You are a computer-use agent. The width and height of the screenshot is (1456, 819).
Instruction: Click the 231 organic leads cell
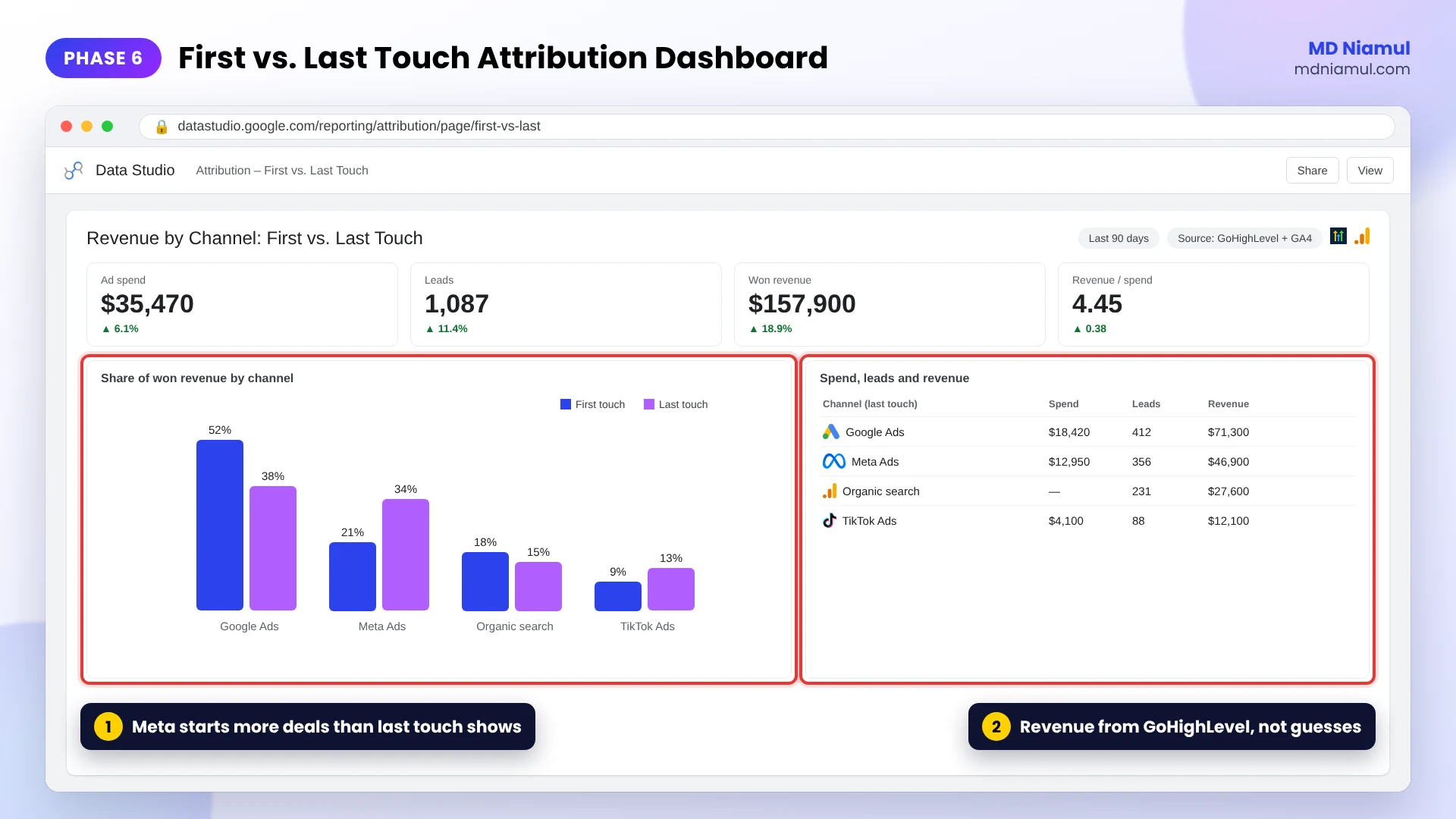[x=1141, y=491]
